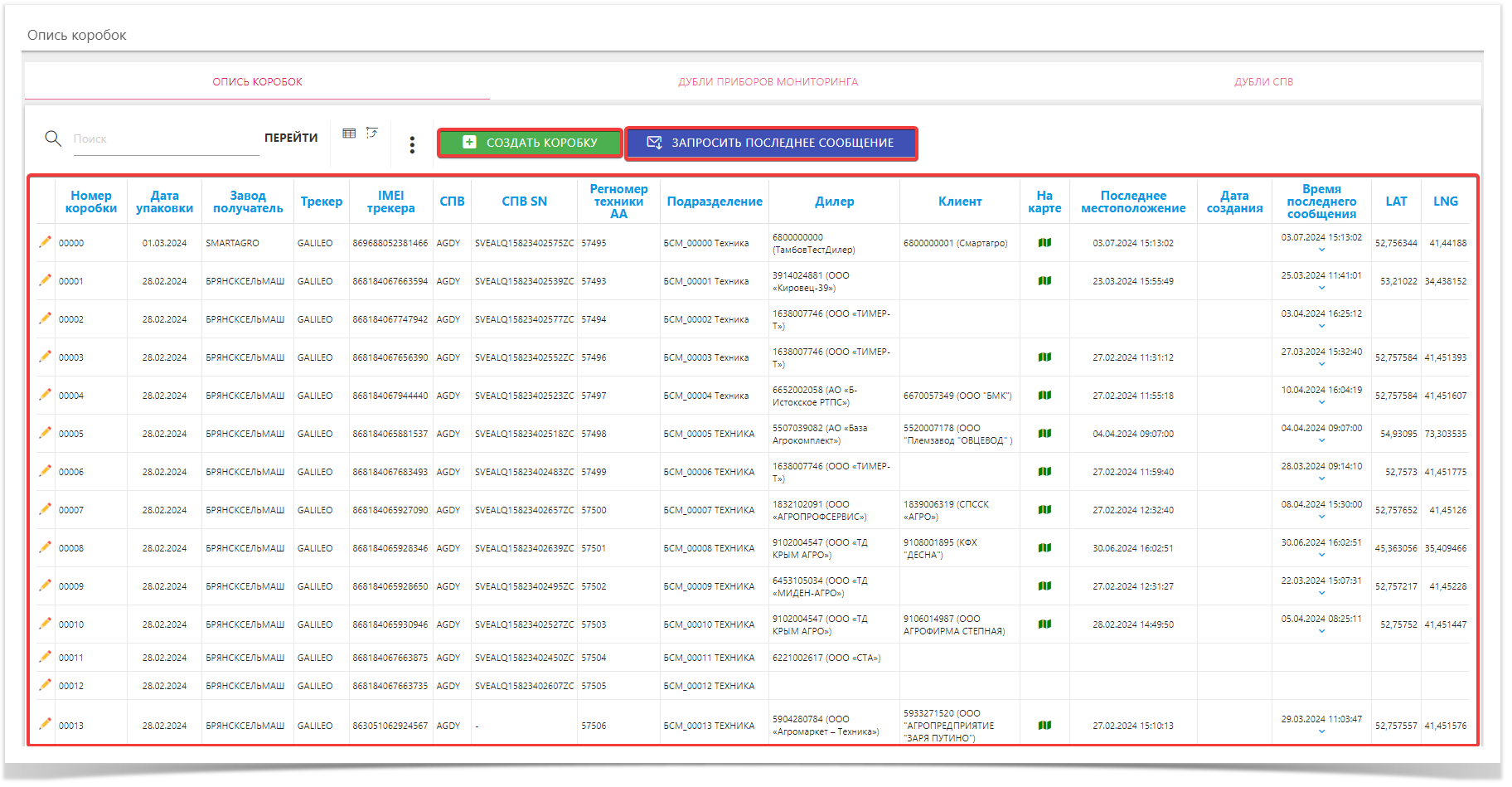
Task: Expand last message details for box 00000
Action: coord(1321,250)
